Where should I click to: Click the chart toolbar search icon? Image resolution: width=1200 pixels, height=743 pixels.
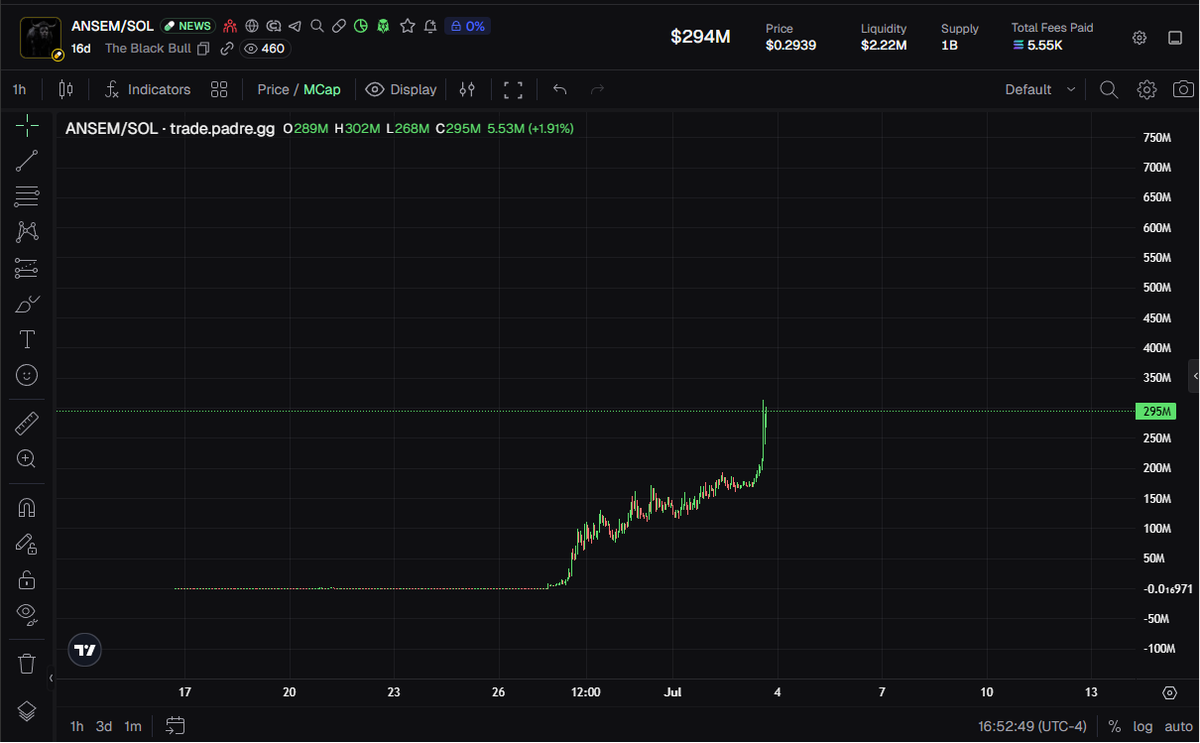(x=1109, y=89)
